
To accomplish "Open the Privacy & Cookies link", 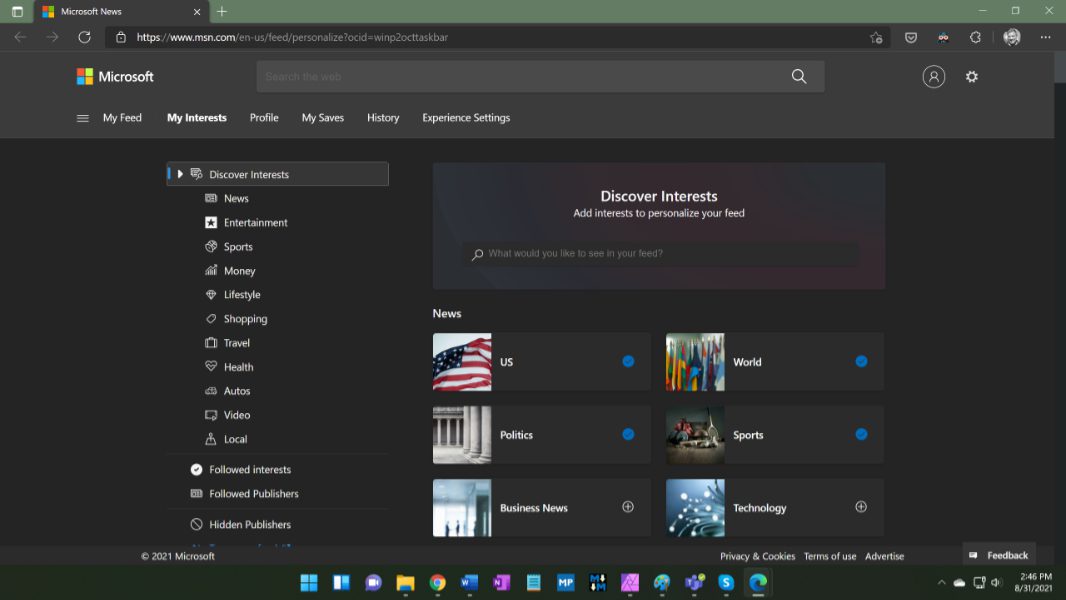I will [757, 556].
